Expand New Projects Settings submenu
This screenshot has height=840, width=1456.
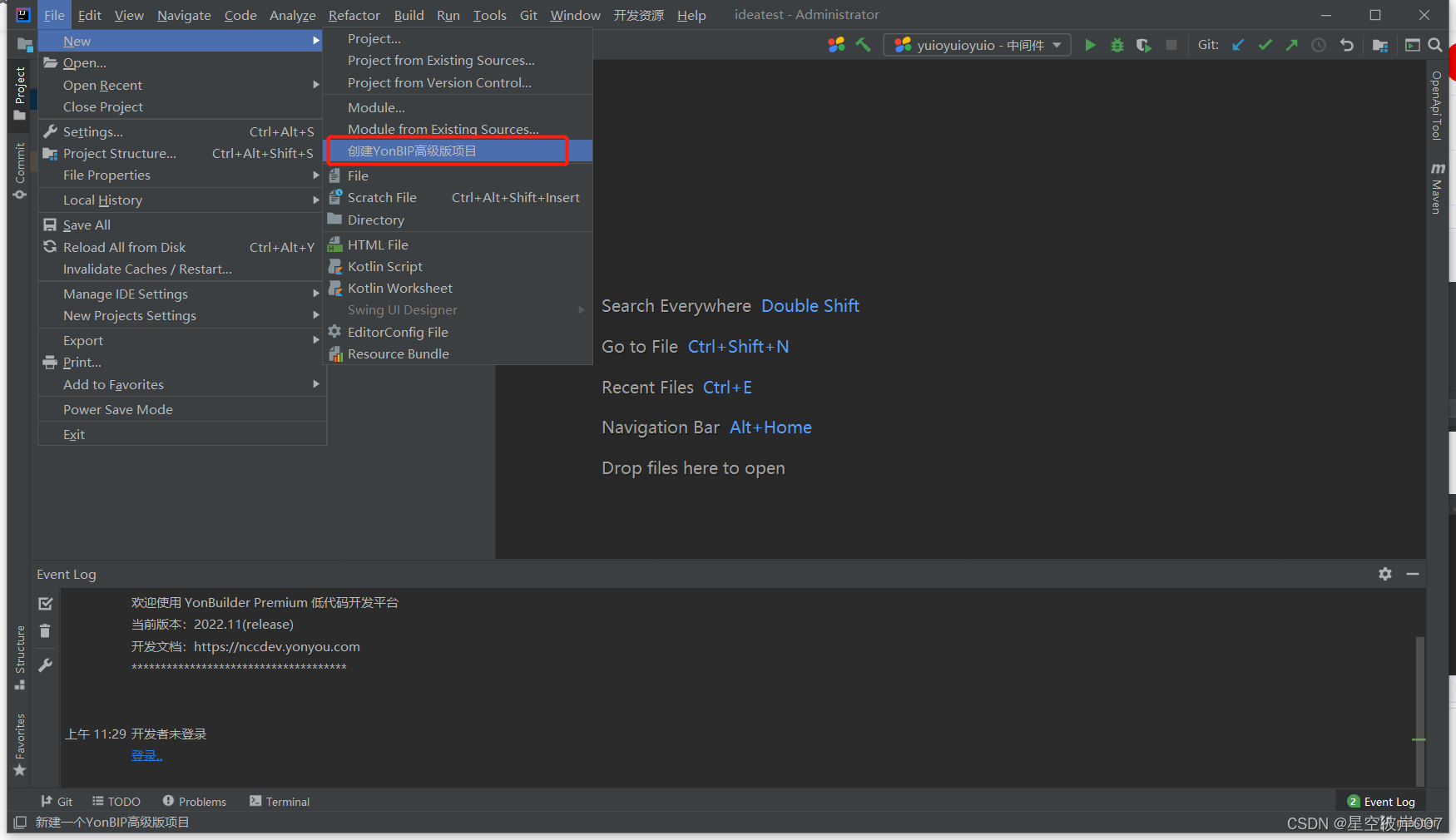click(181, 315)
